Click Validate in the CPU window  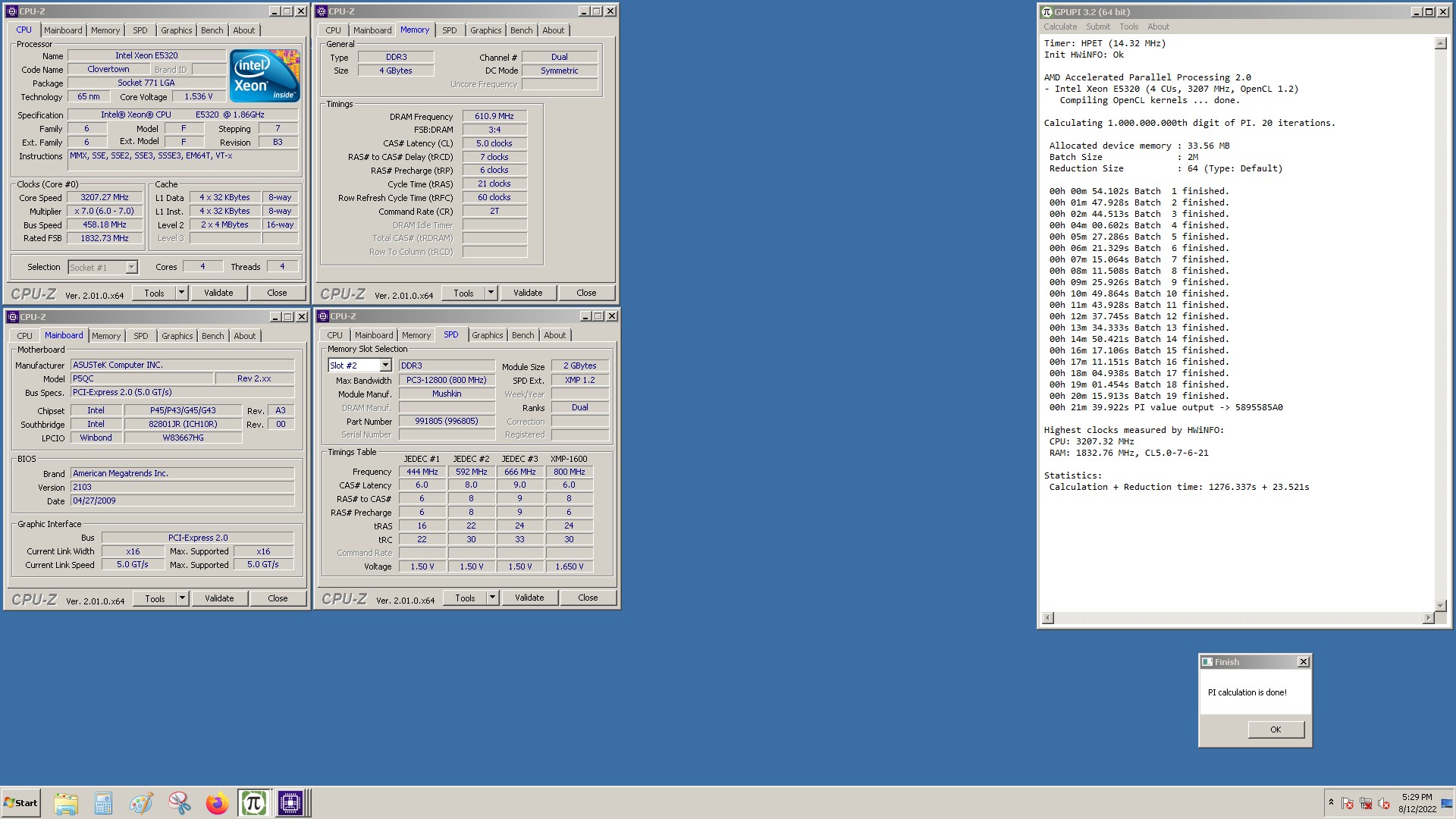click(x=218, y=293)
